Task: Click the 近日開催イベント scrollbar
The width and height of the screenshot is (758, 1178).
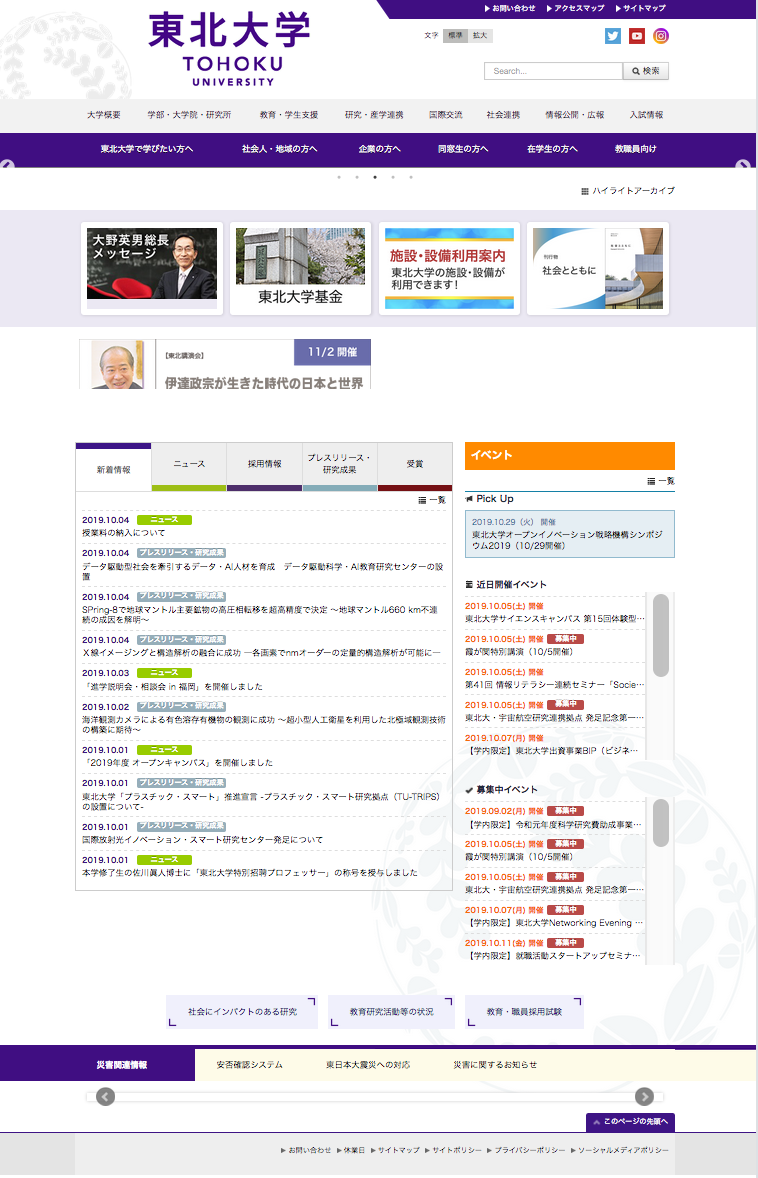Action: click(x=661, y=636)
